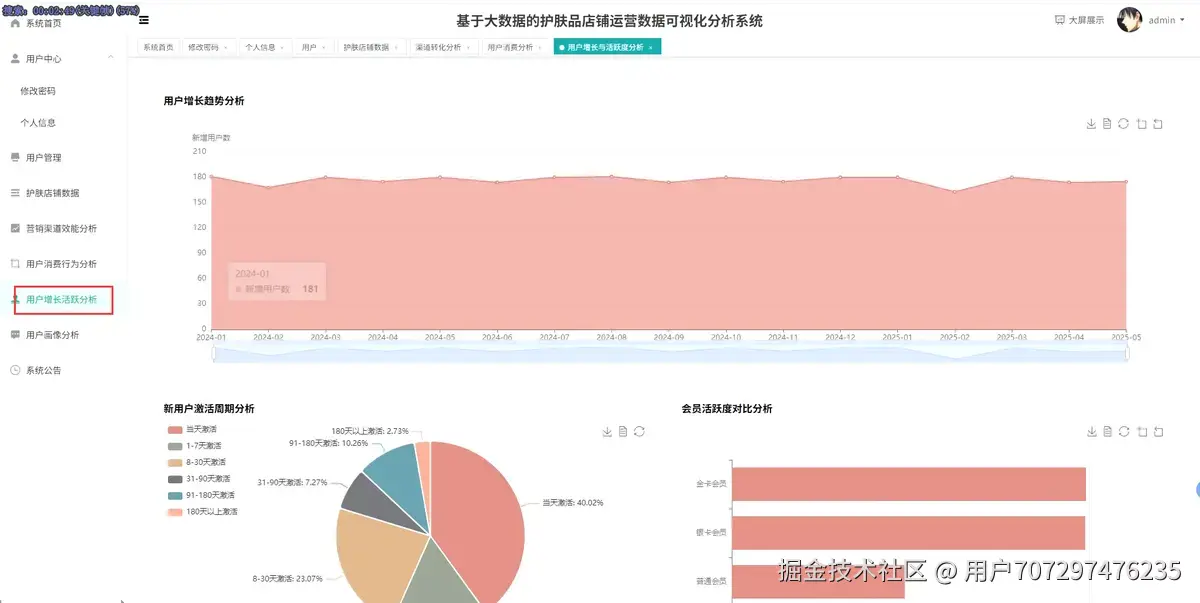
Task: Toggle 91-180天激活 legend item
Action: click(201, 495)
